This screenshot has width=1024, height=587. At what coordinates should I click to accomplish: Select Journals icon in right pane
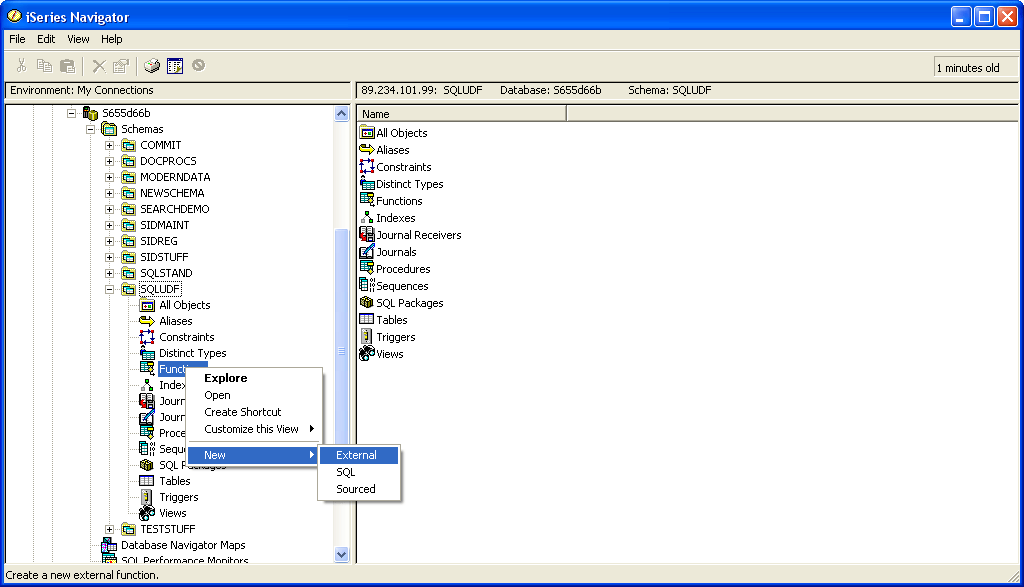367,251
